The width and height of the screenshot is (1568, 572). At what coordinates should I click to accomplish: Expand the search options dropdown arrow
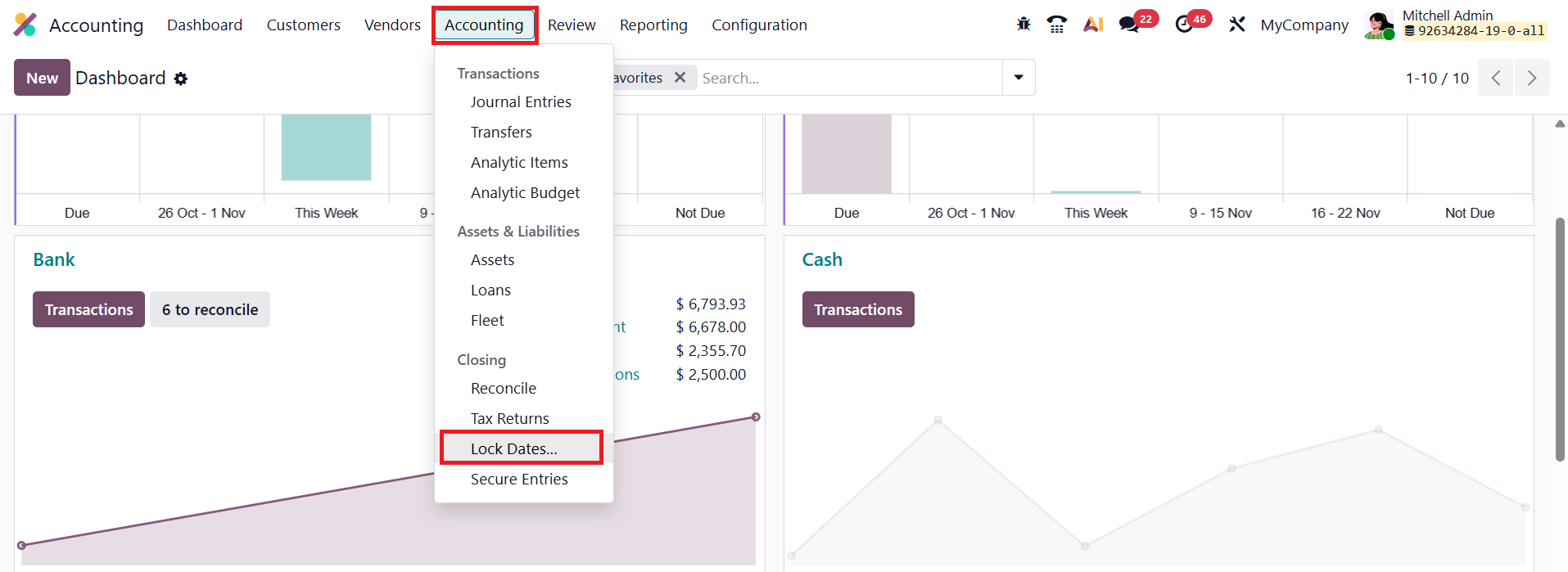point(1019,78)
